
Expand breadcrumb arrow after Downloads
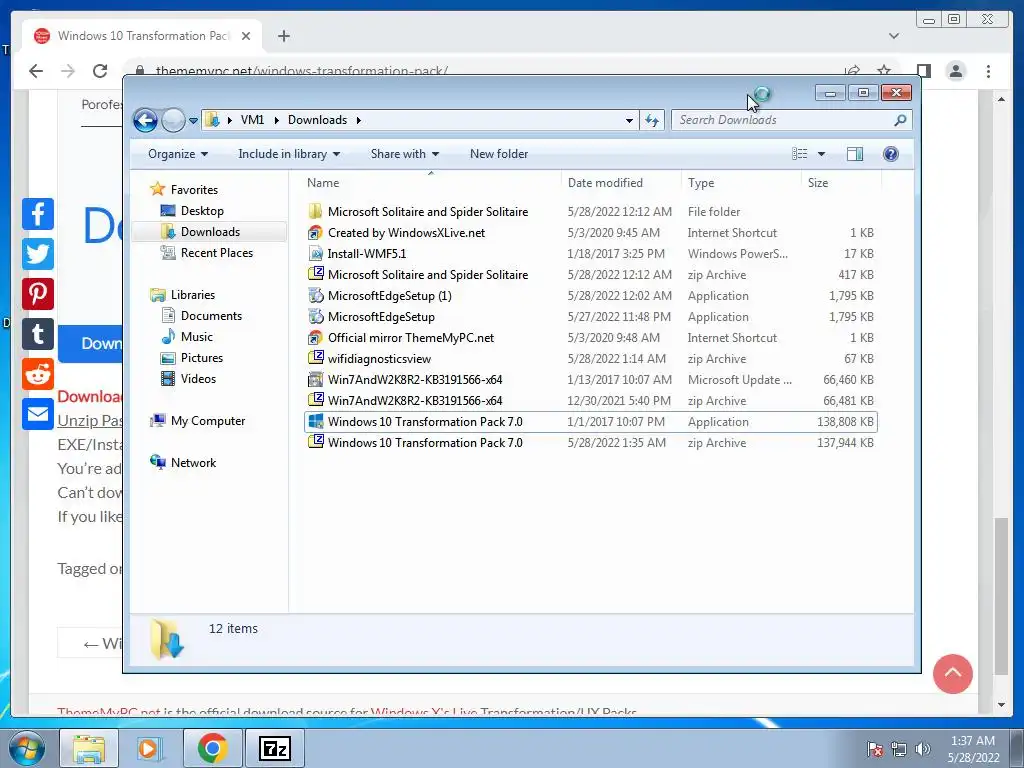click(x=359, y=120)
